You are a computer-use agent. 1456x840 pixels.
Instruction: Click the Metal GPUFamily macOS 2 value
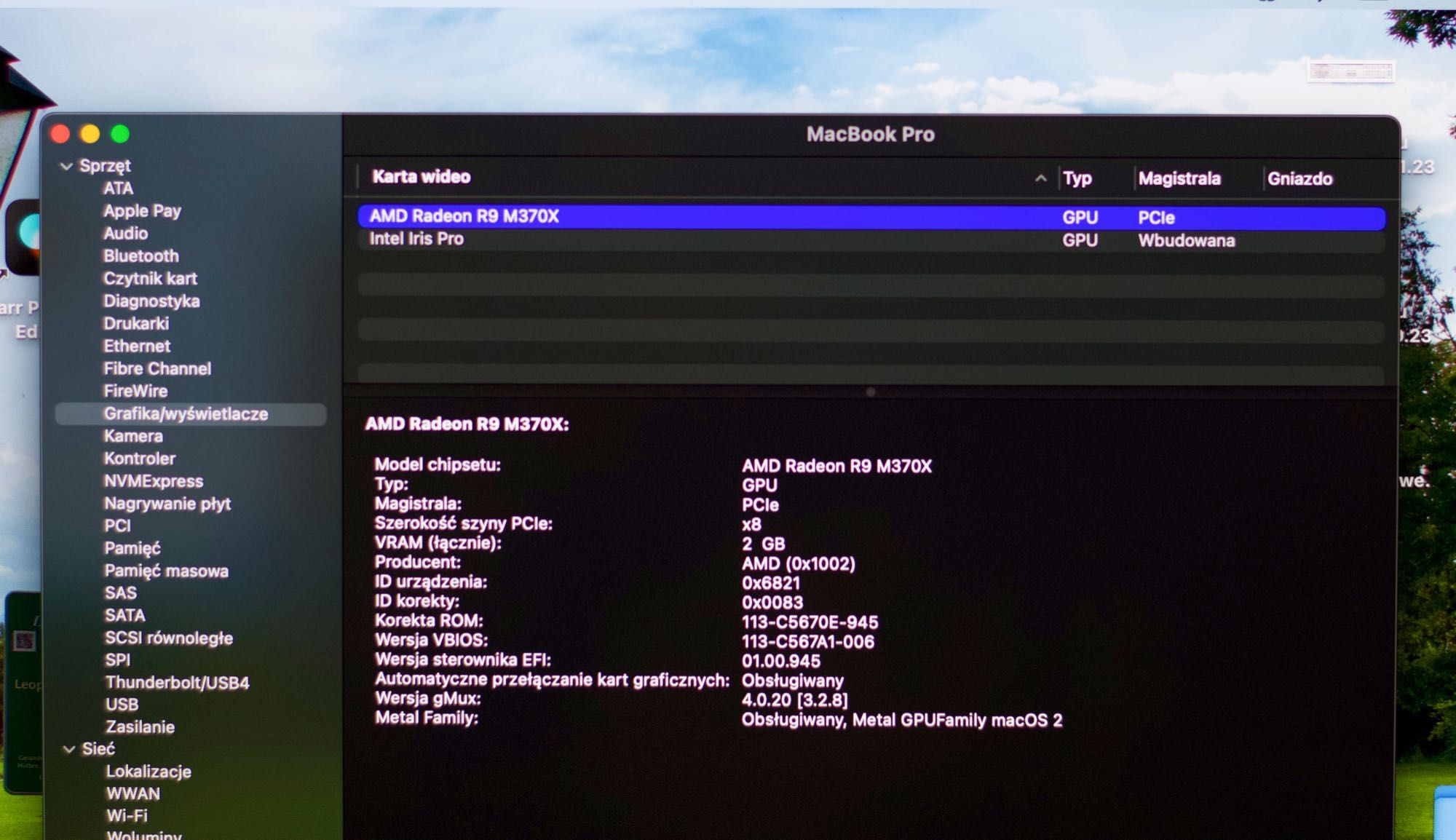pos(902,721)
